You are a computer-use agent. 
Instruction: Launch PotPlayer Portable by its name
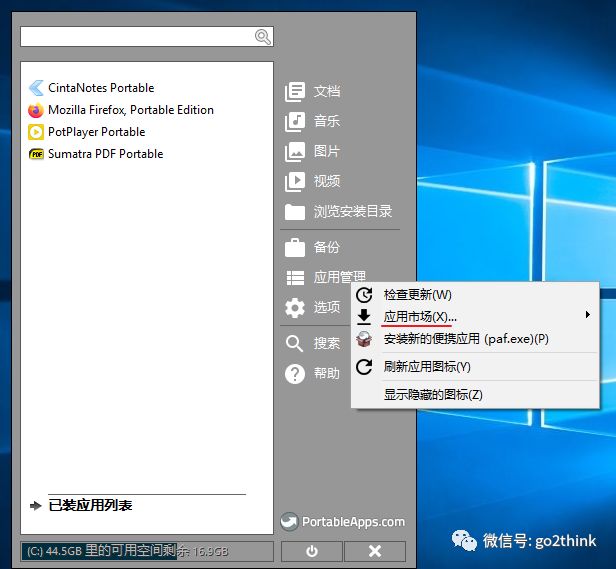click(97, 132)
